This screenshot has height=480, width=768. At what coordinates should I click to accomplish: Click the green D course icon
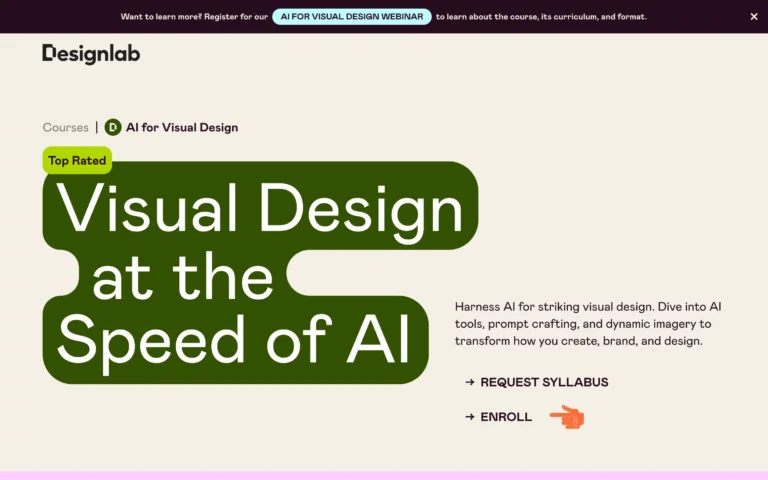pos(113,127)
